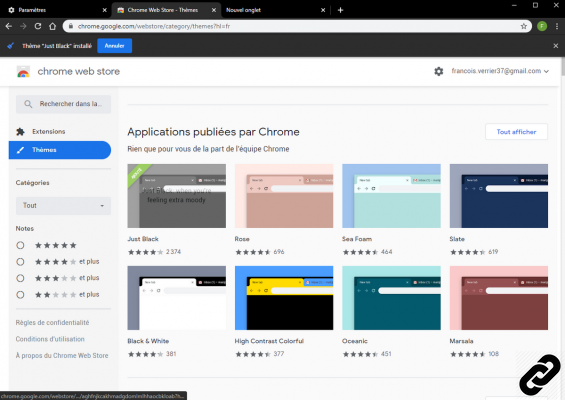Switch to Chrome Web Store - Thèmes tab
Screen dimensions: 565x400
click(166, 10)
